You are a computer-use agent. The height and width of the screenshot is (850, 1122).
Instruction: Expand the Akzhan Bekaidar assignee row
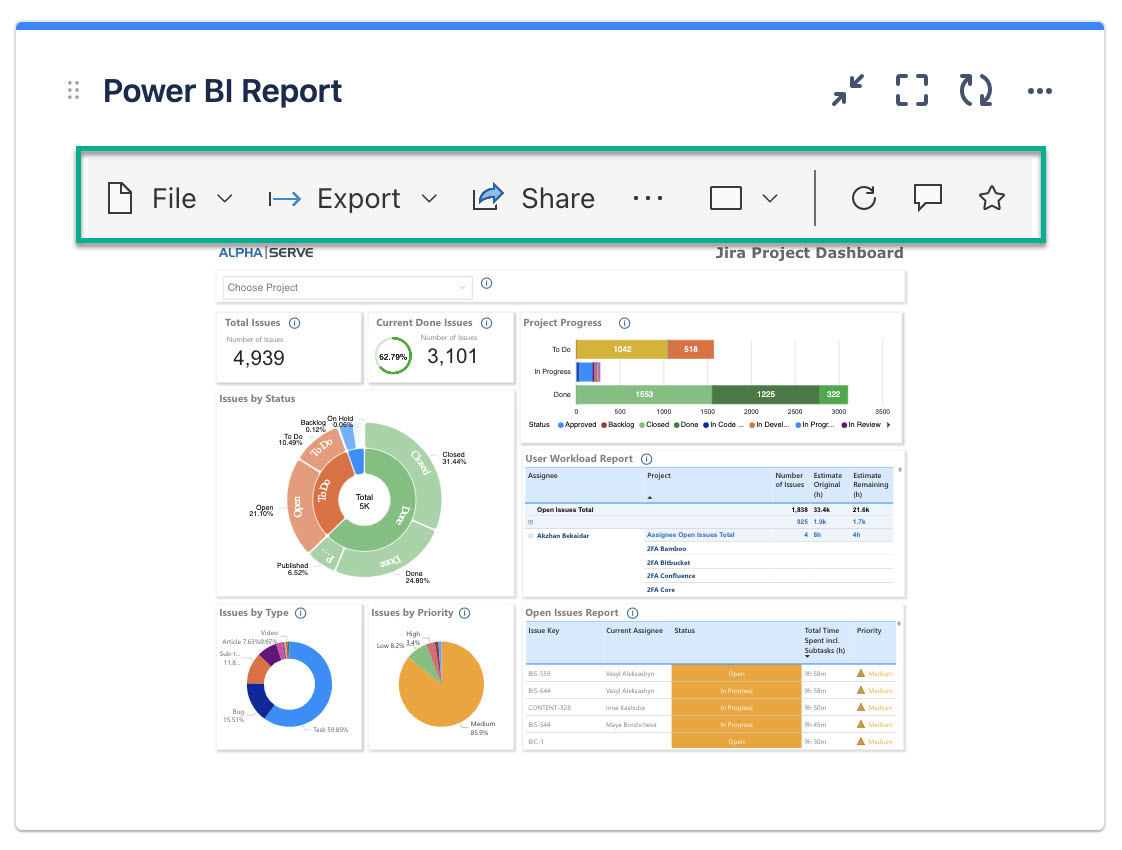(530, 536)
